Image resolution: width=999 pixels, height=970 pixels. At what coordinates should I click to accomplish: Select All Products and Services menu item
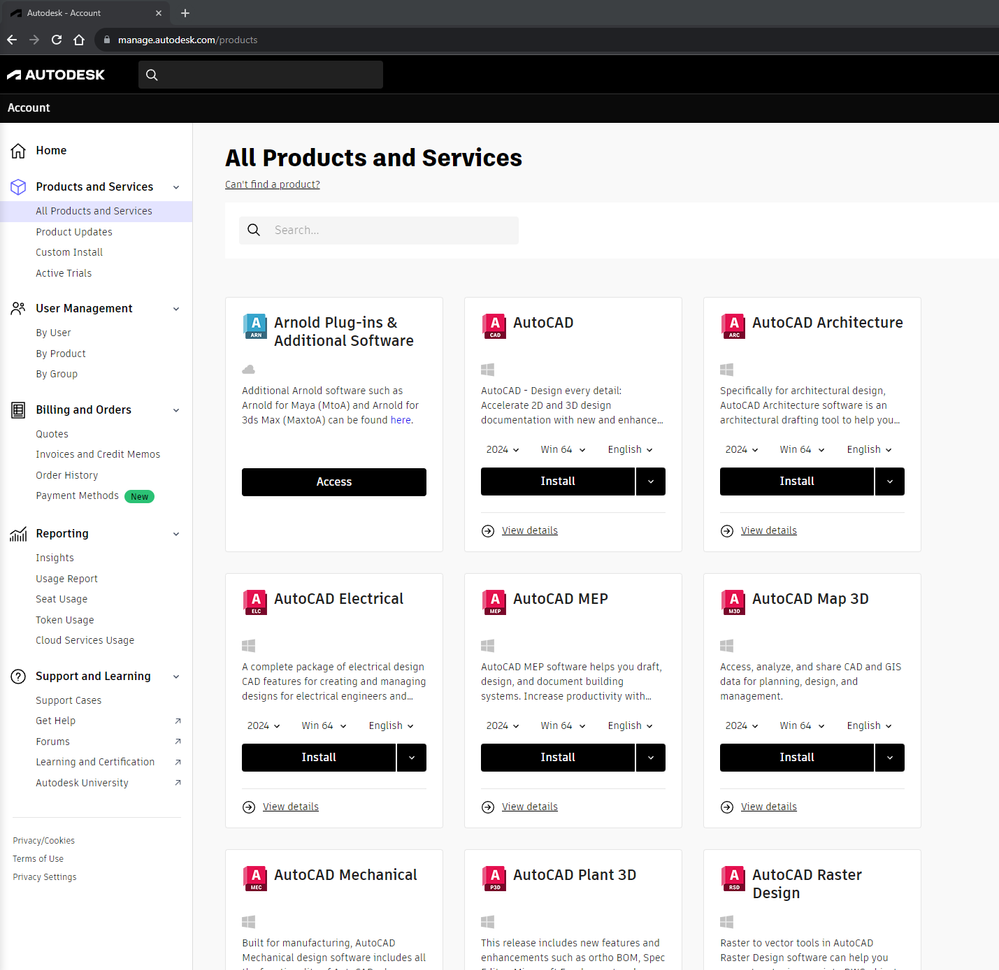tap(96, 211)
